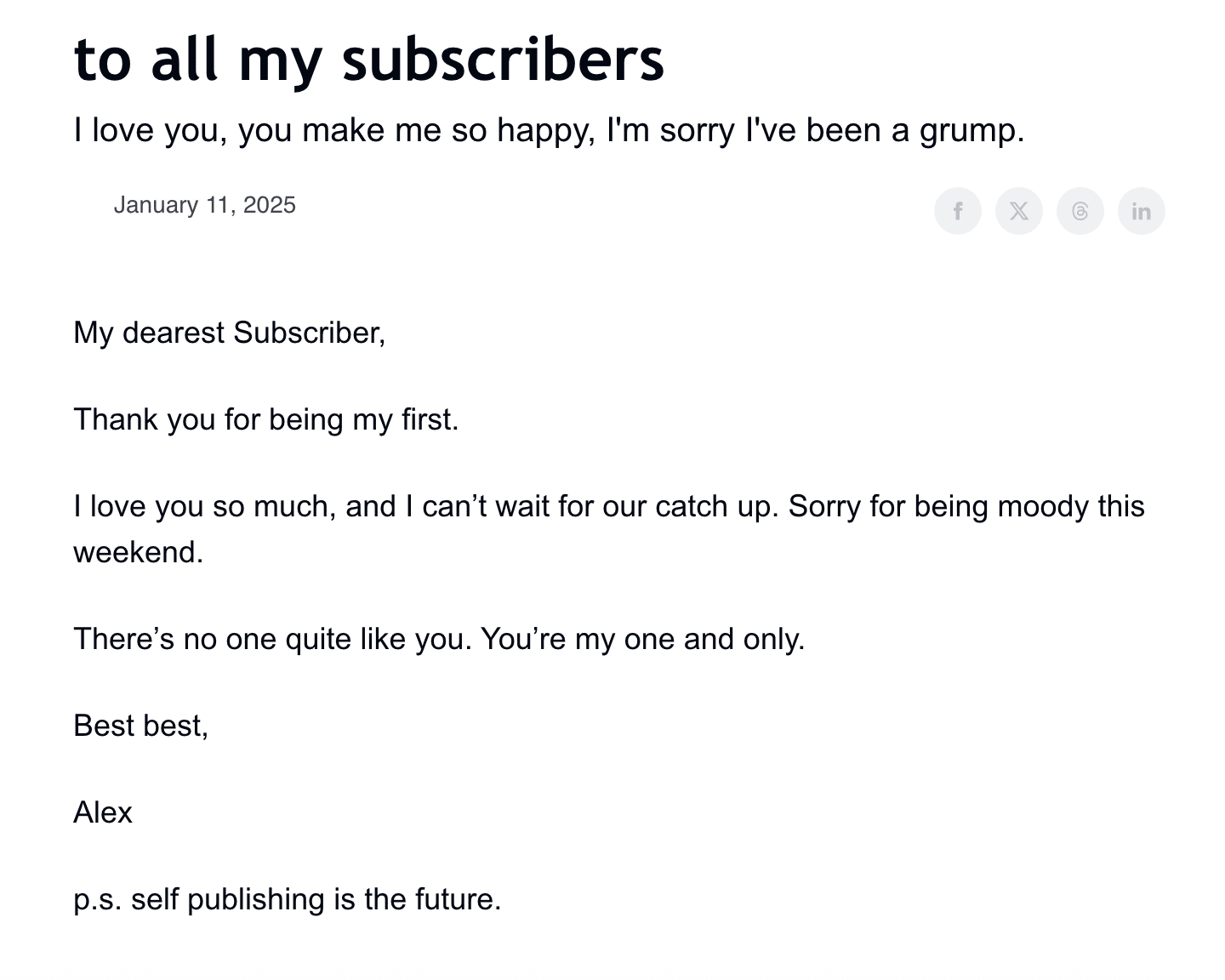This screenshot has height=980, width=1225.
Task: Click the line "There's no one quite like you"
Action: (x=438, y=639)
